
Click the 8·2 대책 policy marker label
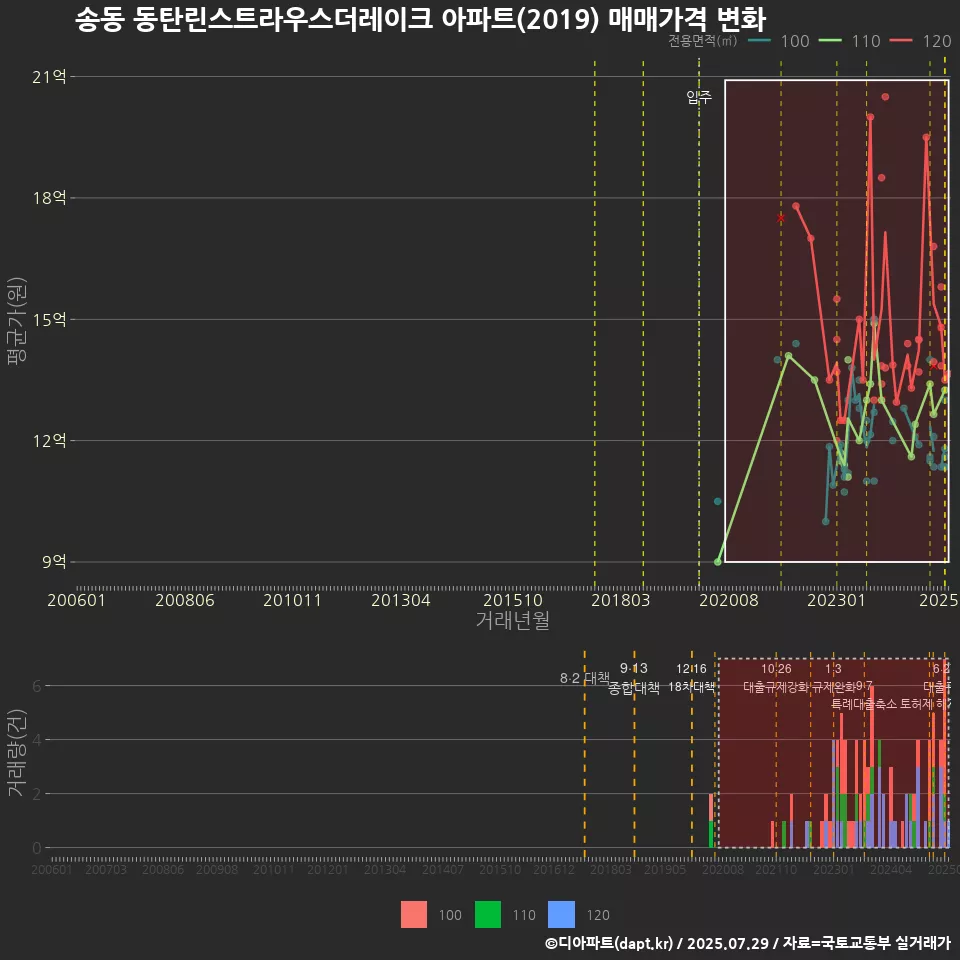(585, 678)
